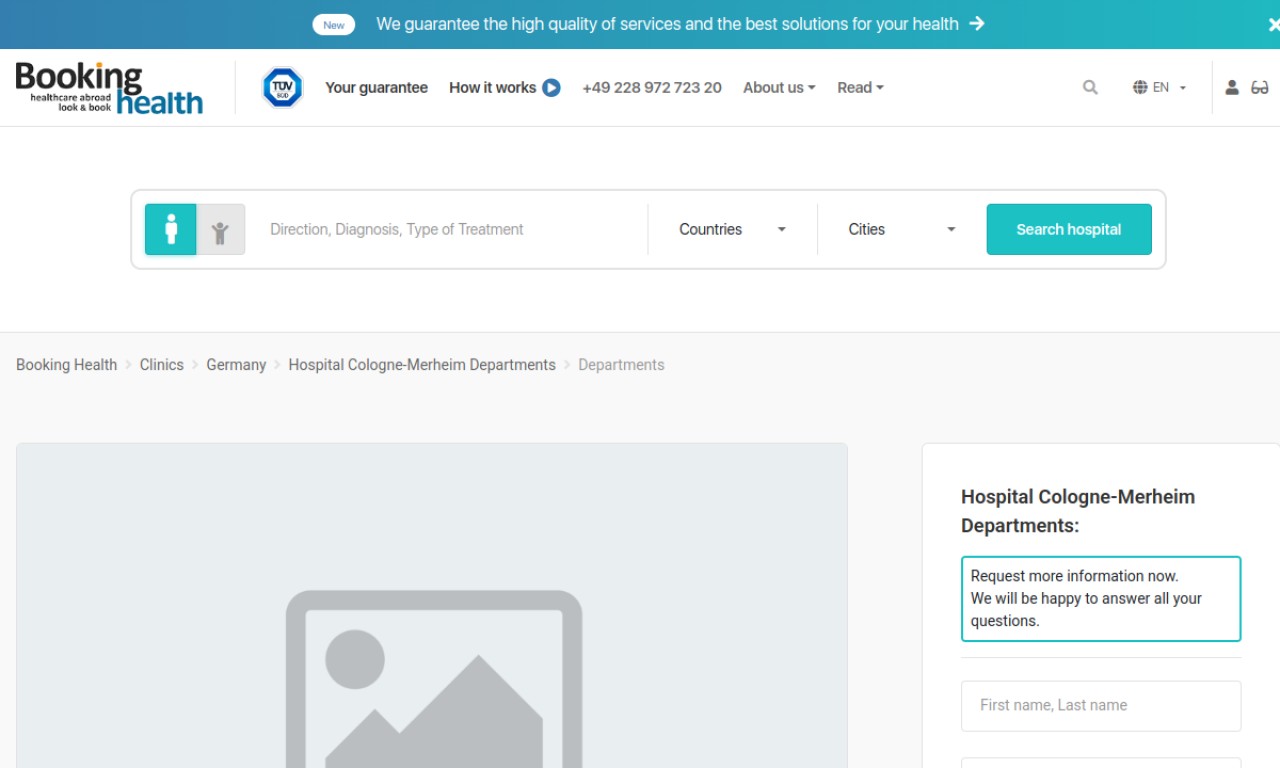Expand the Read menu
The width and height of the screenshot is (1280, 768).
click(860, 88)
